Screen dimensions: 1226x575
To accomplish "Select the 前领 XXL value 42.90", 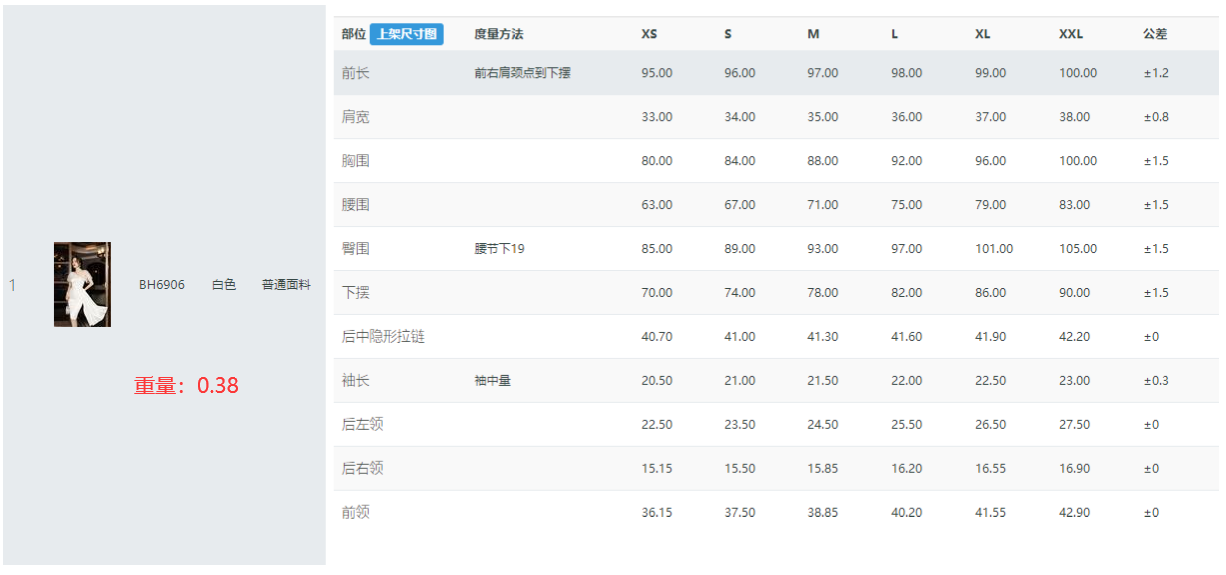I will coord(1075,513).
